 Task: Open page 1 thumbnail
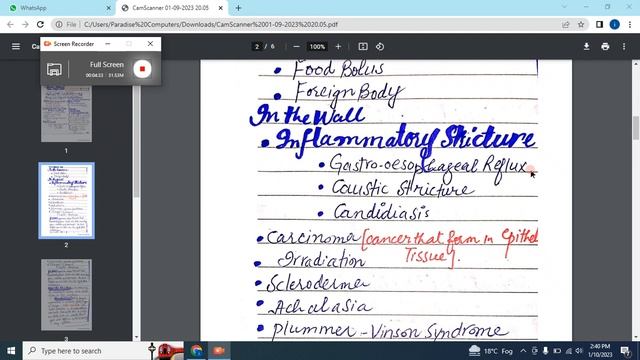pyautogui.click(x=67, y=113)
